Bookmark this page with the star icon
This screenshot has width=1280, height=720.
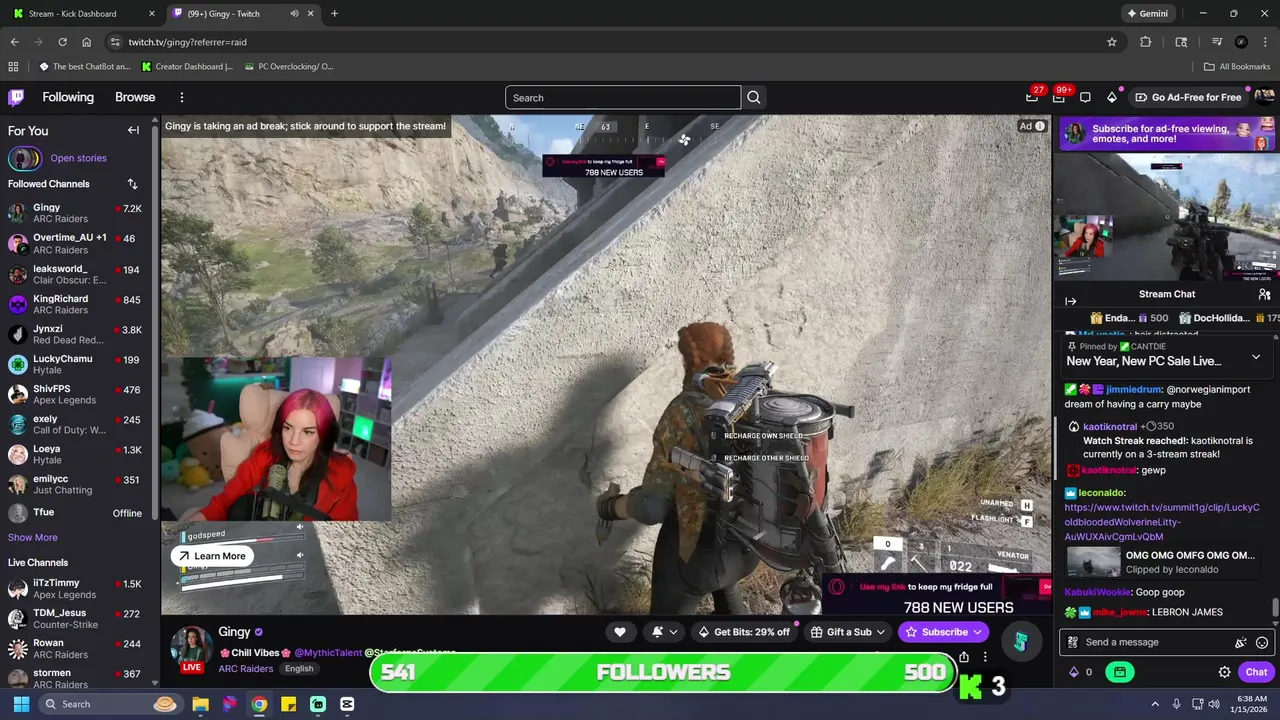[x=1111, y=42]
